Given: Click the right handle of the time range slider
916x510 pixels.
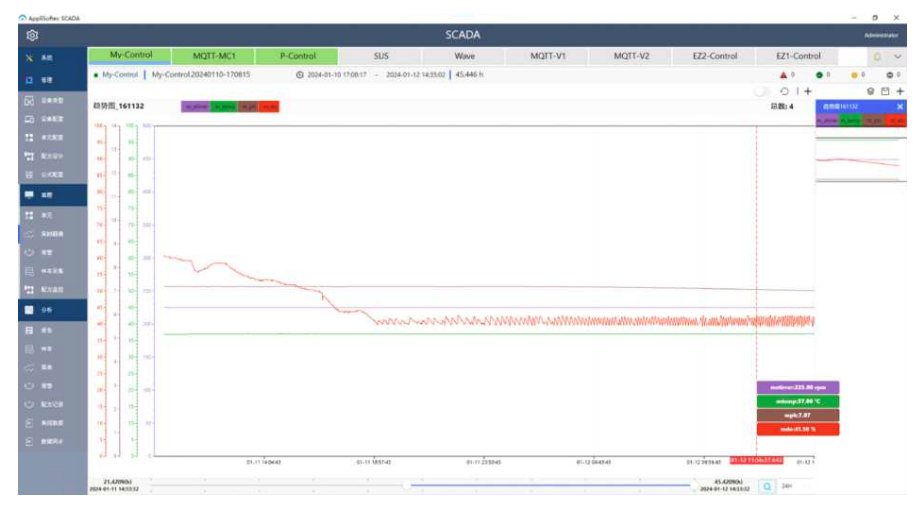Looking at the screenshot, I should pos(696,486).
